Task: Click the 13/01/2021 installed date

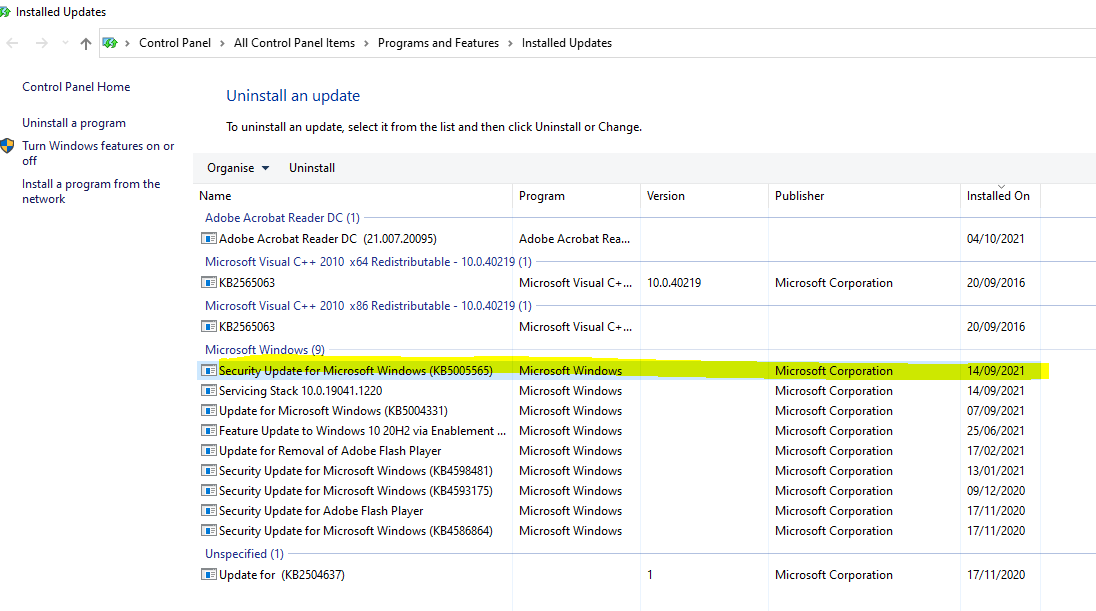Action: click(x=995, y=470)
